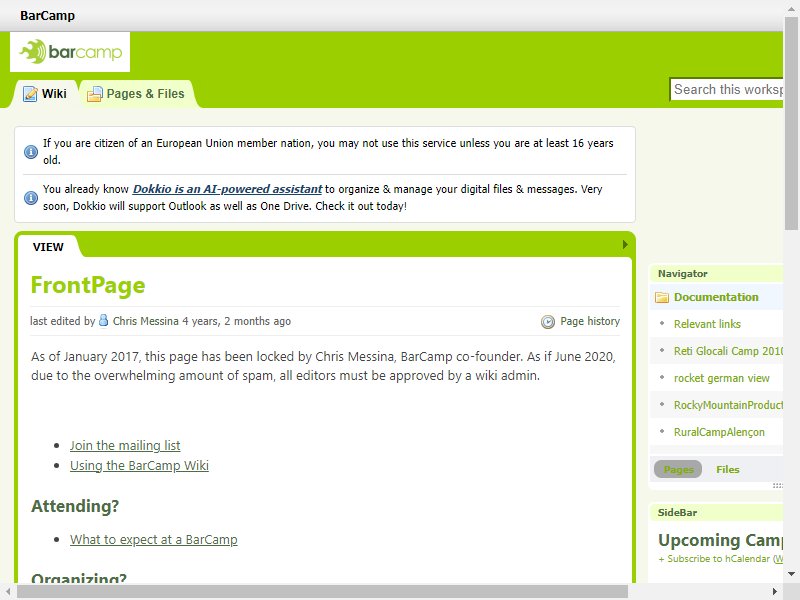Open Relevant links page in Navigator
The image size is (800, 600).
click(x=707, y=324)
